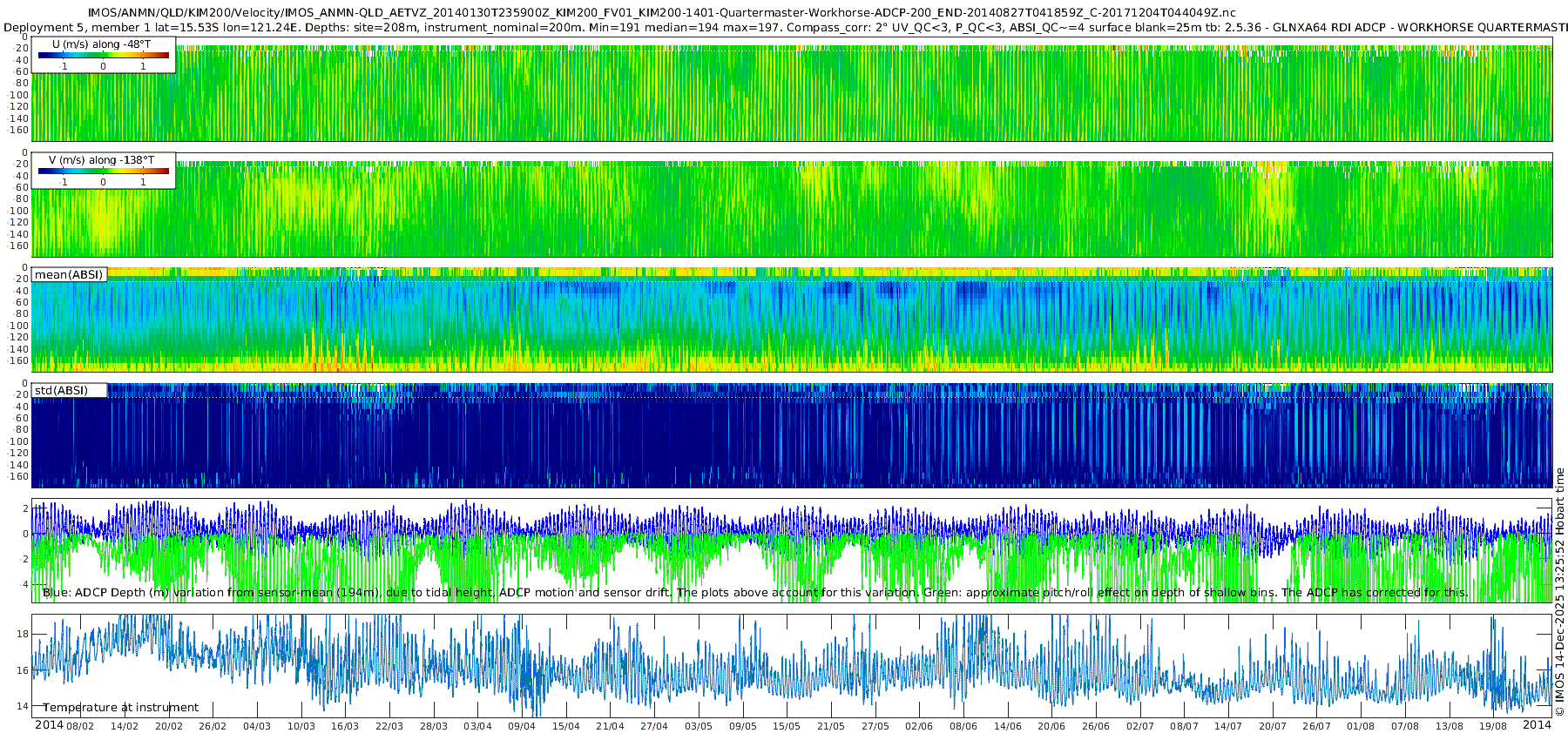Click the 14/07 date tick label

(x=1228, y=726)
